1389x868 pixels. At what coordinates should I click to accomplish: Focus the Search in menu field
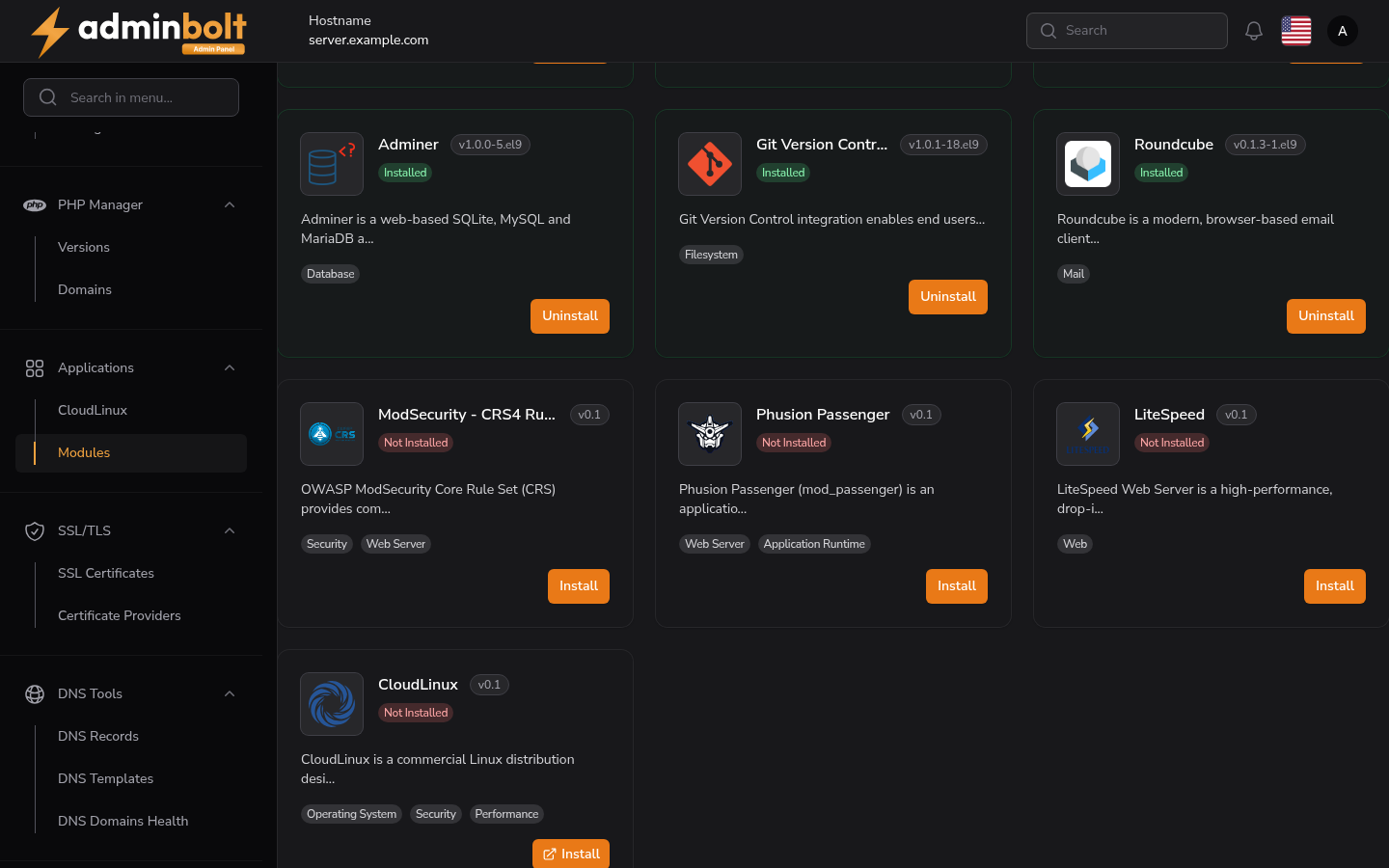pos(131,97)
